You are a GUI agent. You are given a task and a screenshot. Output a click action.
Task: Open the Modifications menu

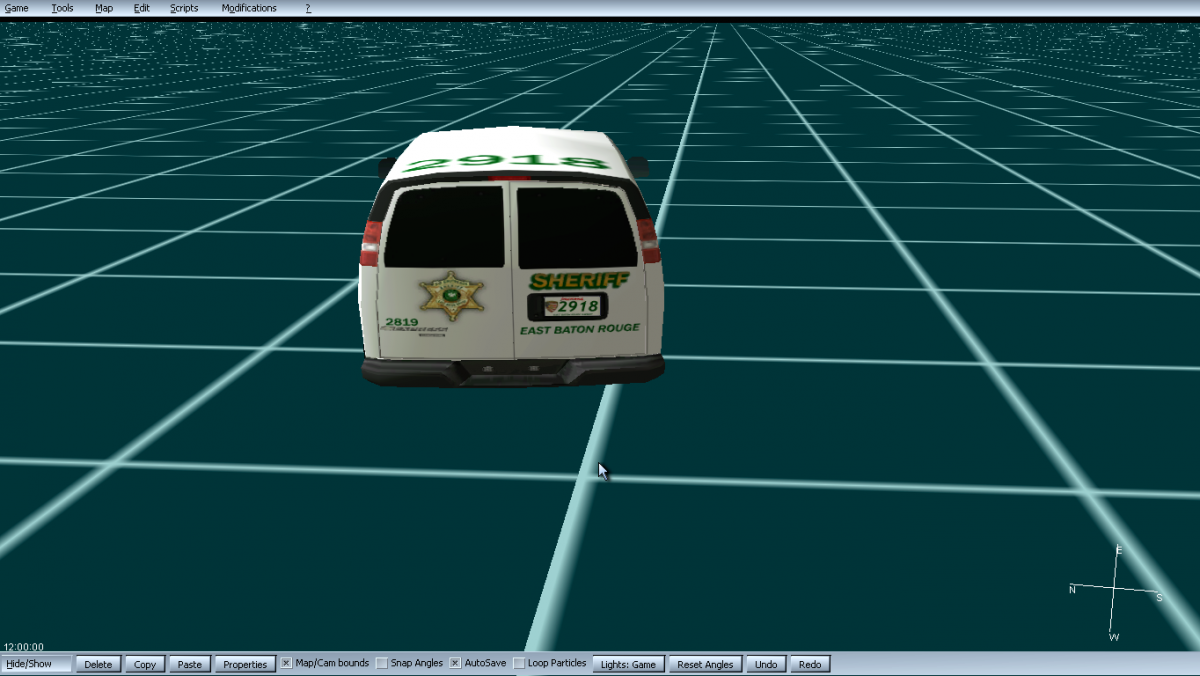tap(249, 8)
